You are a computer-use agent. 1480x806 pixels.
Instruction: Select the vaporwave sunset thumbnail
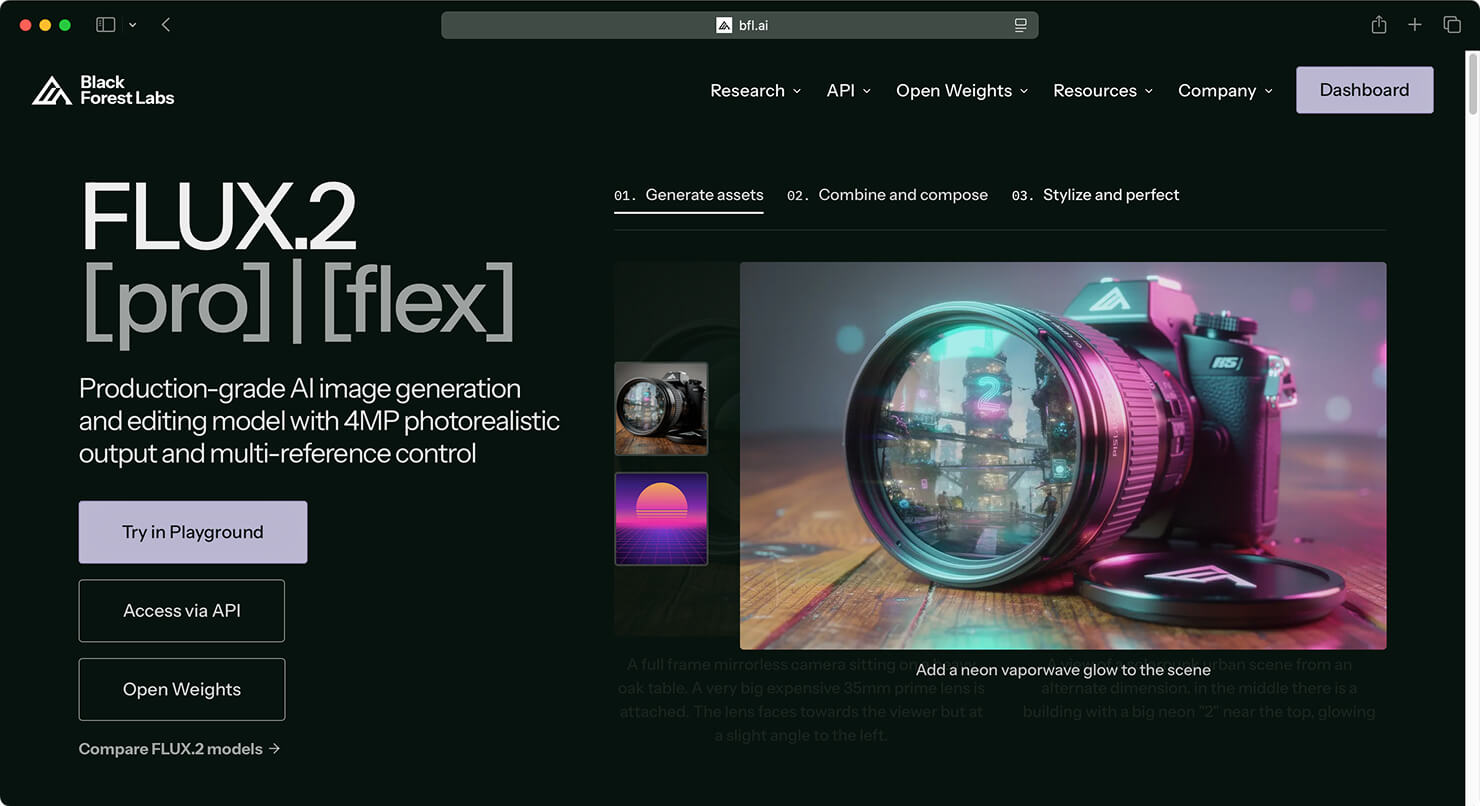click(x=661, y=518)
